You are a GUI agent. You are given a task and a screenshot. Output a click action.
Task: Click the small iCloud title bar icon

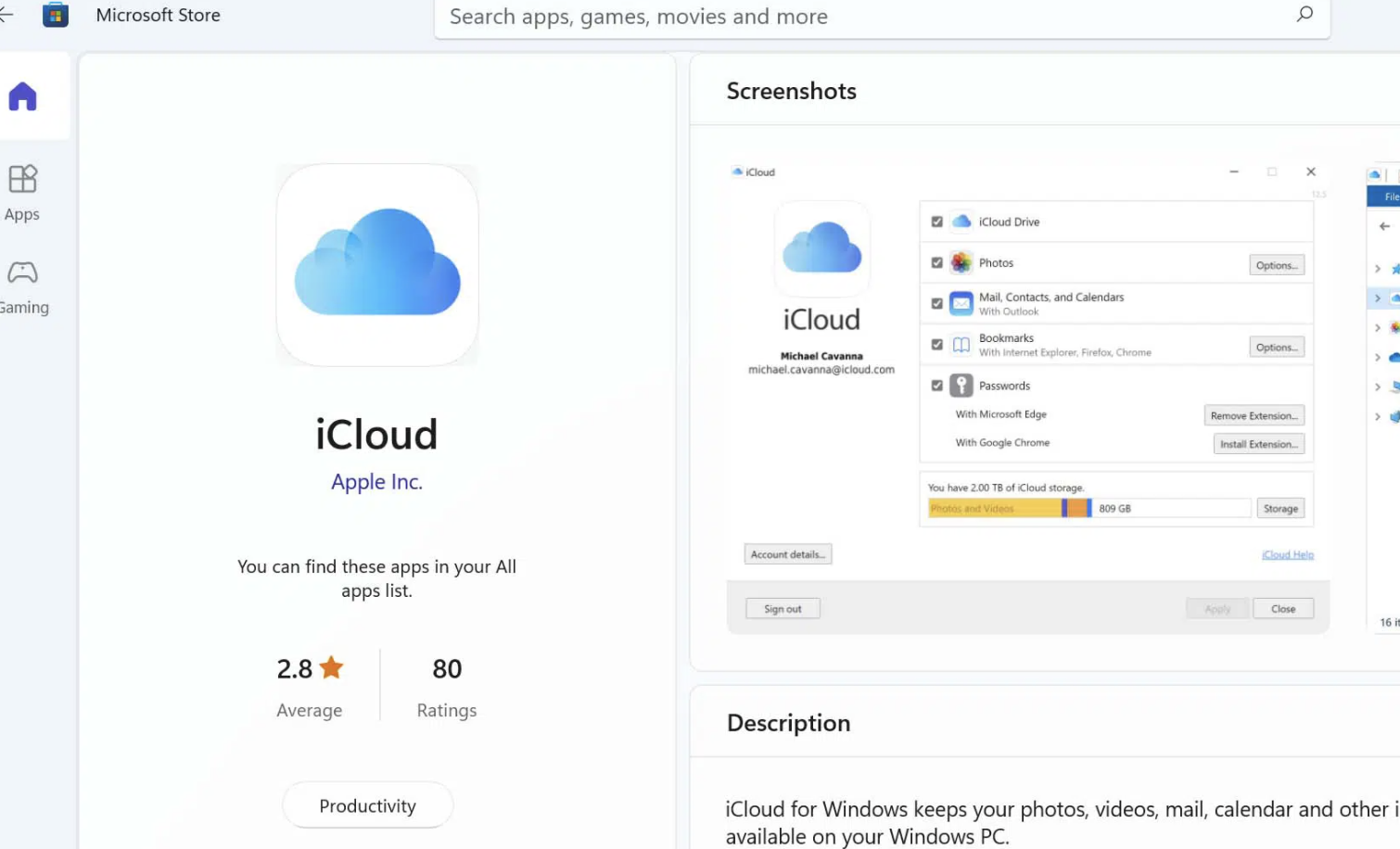pyautogui.click(x=737, y=171)
